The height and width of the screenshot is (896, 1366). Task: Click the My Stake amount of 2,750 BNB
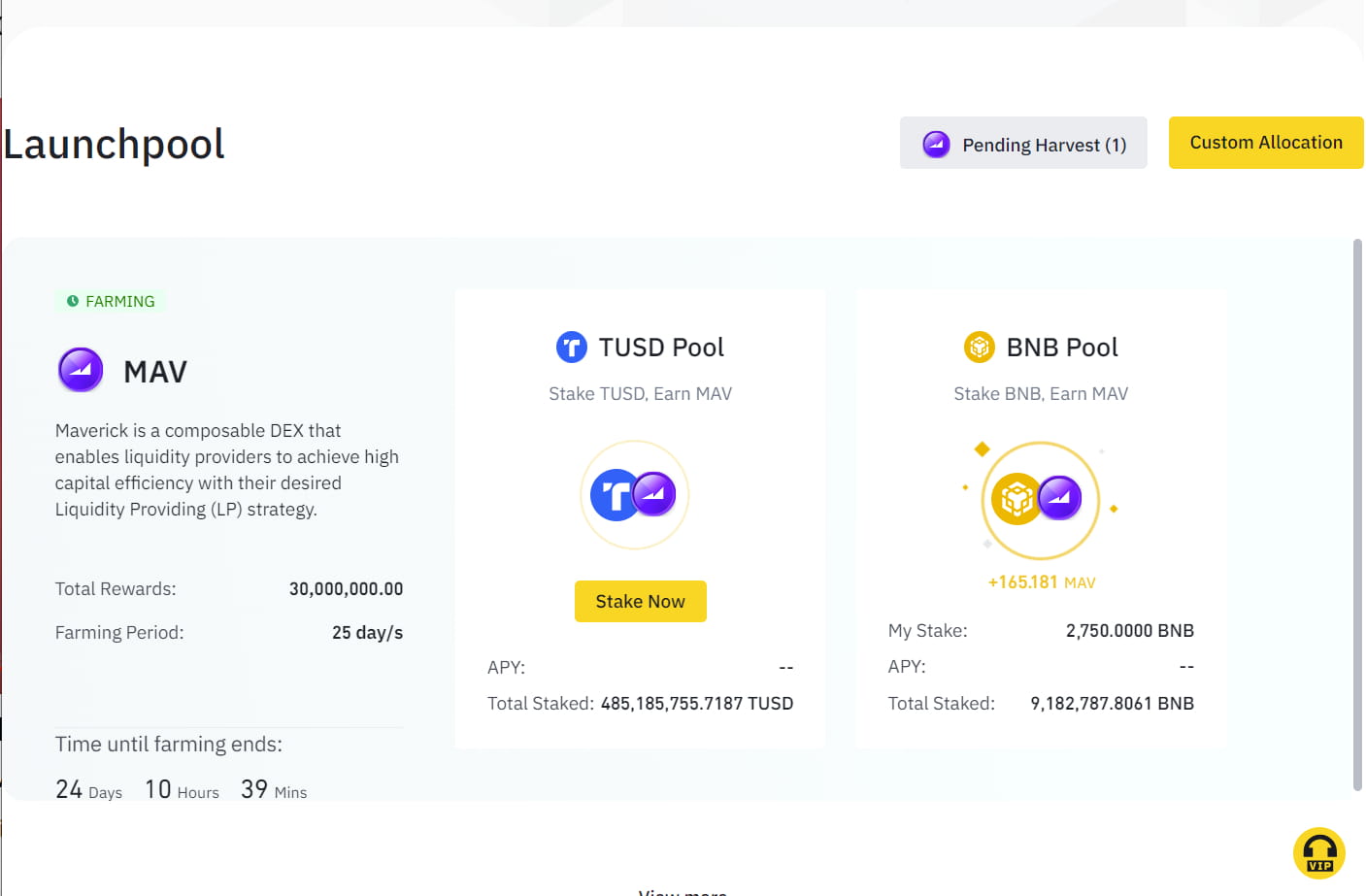tap(1128, 630)
